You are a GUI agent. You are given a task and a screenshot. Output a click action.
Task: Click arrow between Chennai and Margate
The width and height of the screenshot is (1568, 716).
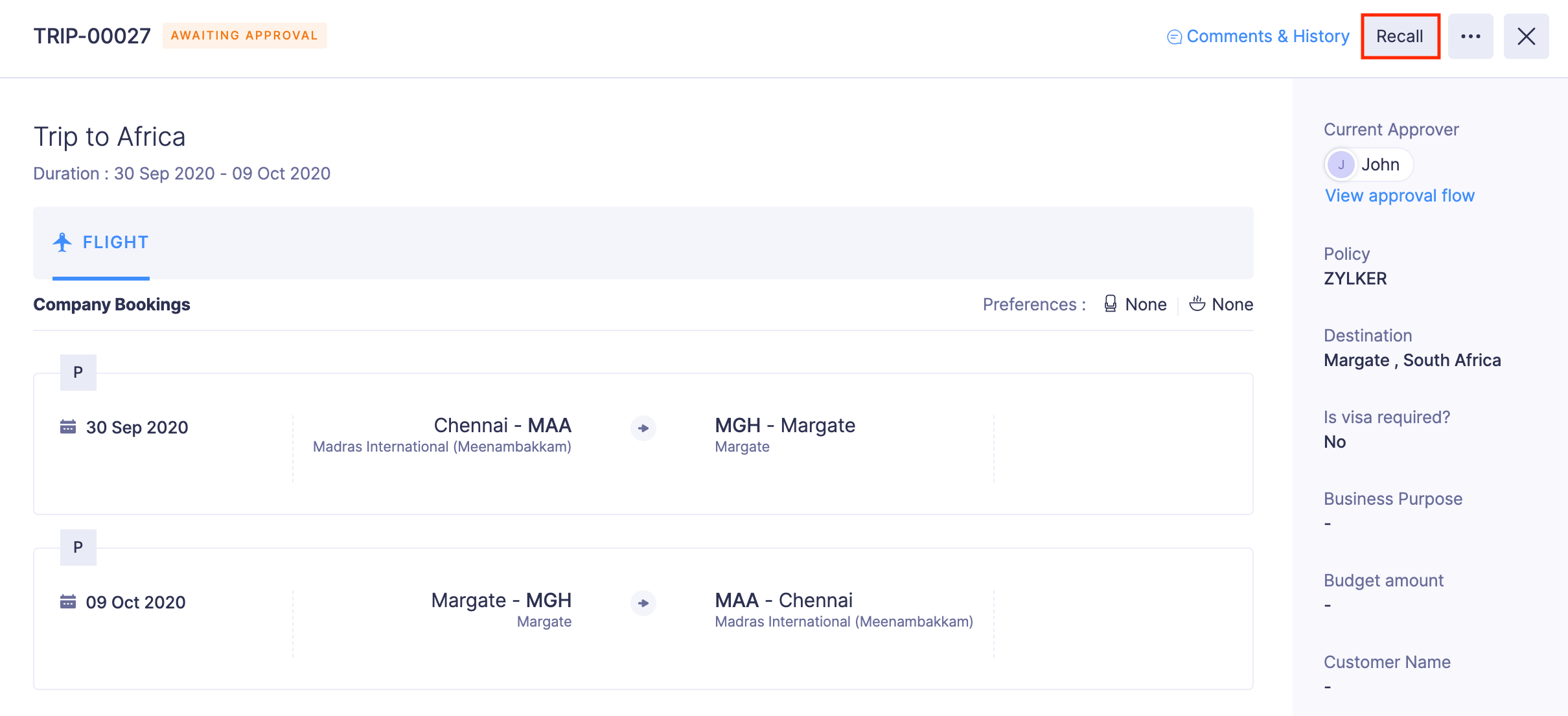pyautogui.click(x=643, y=428)
